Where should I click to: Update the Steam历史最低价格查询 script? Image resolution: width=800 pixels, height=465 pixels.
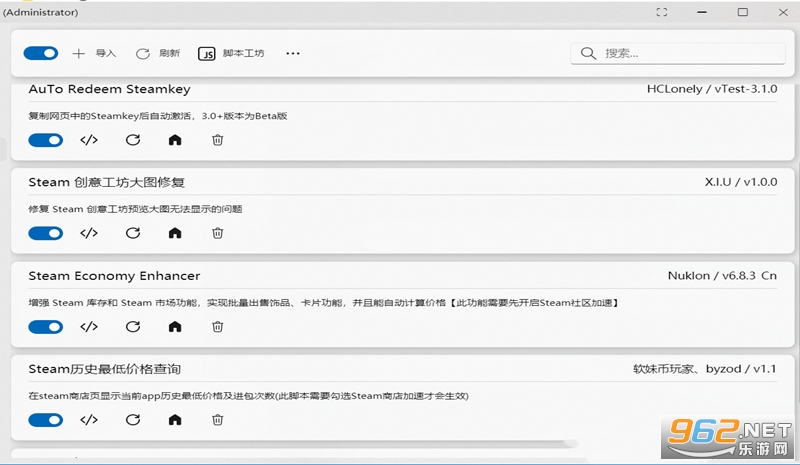click(x=133, y=420)
